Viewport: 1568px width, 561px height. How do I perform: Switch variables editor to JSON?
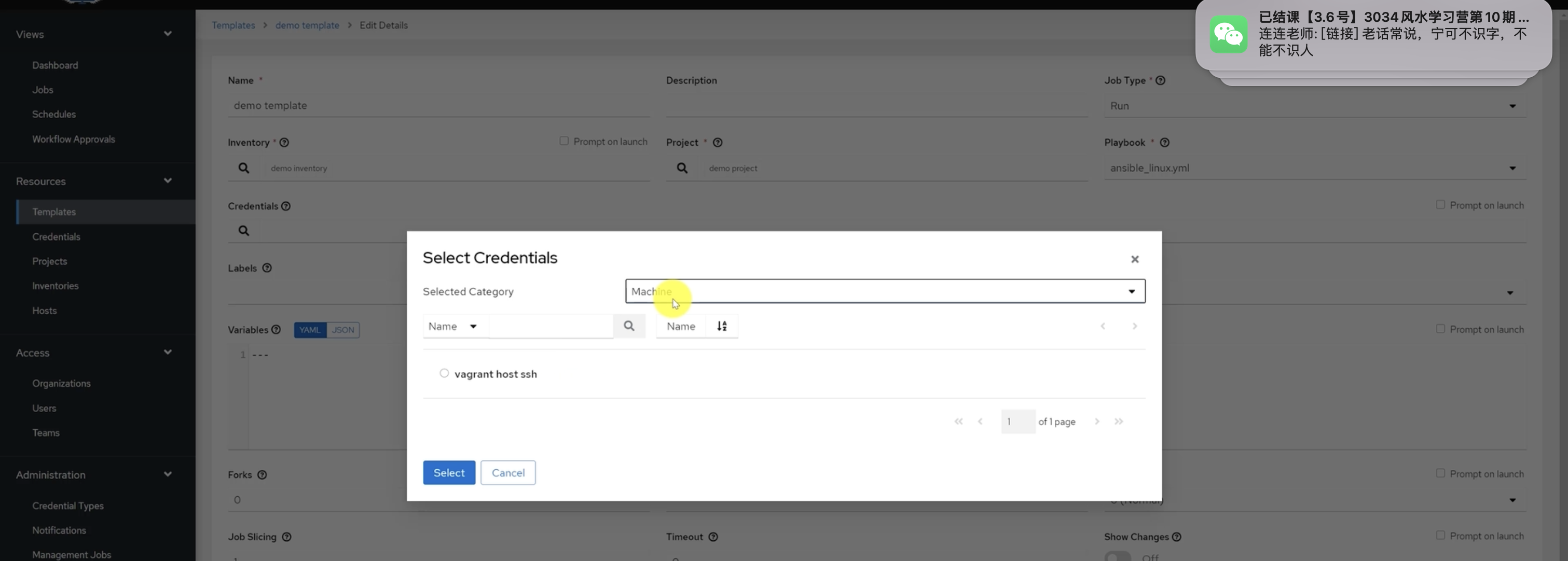tap(342, 330)
